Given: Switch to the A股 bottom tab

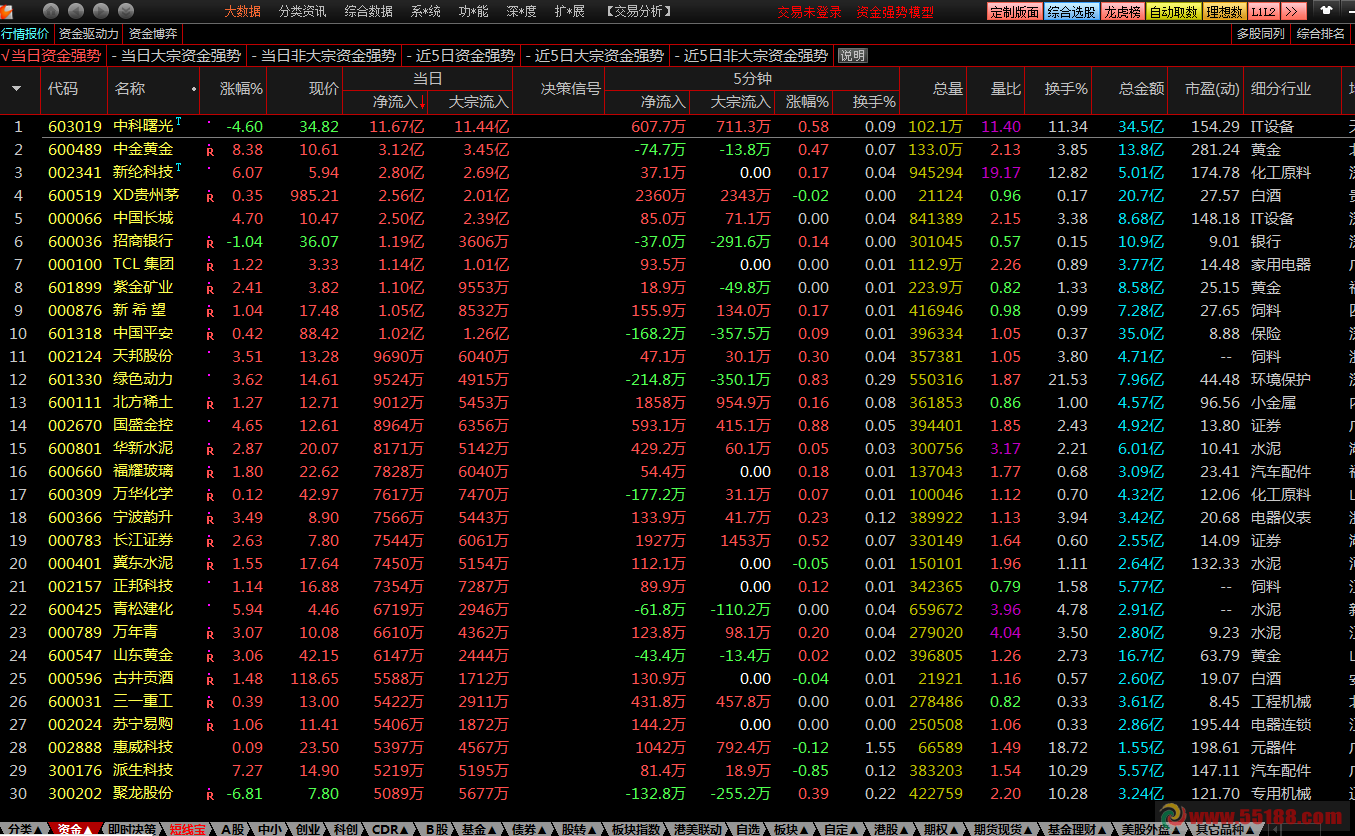Looking at the screenshot, I should (x=233, y=829).
